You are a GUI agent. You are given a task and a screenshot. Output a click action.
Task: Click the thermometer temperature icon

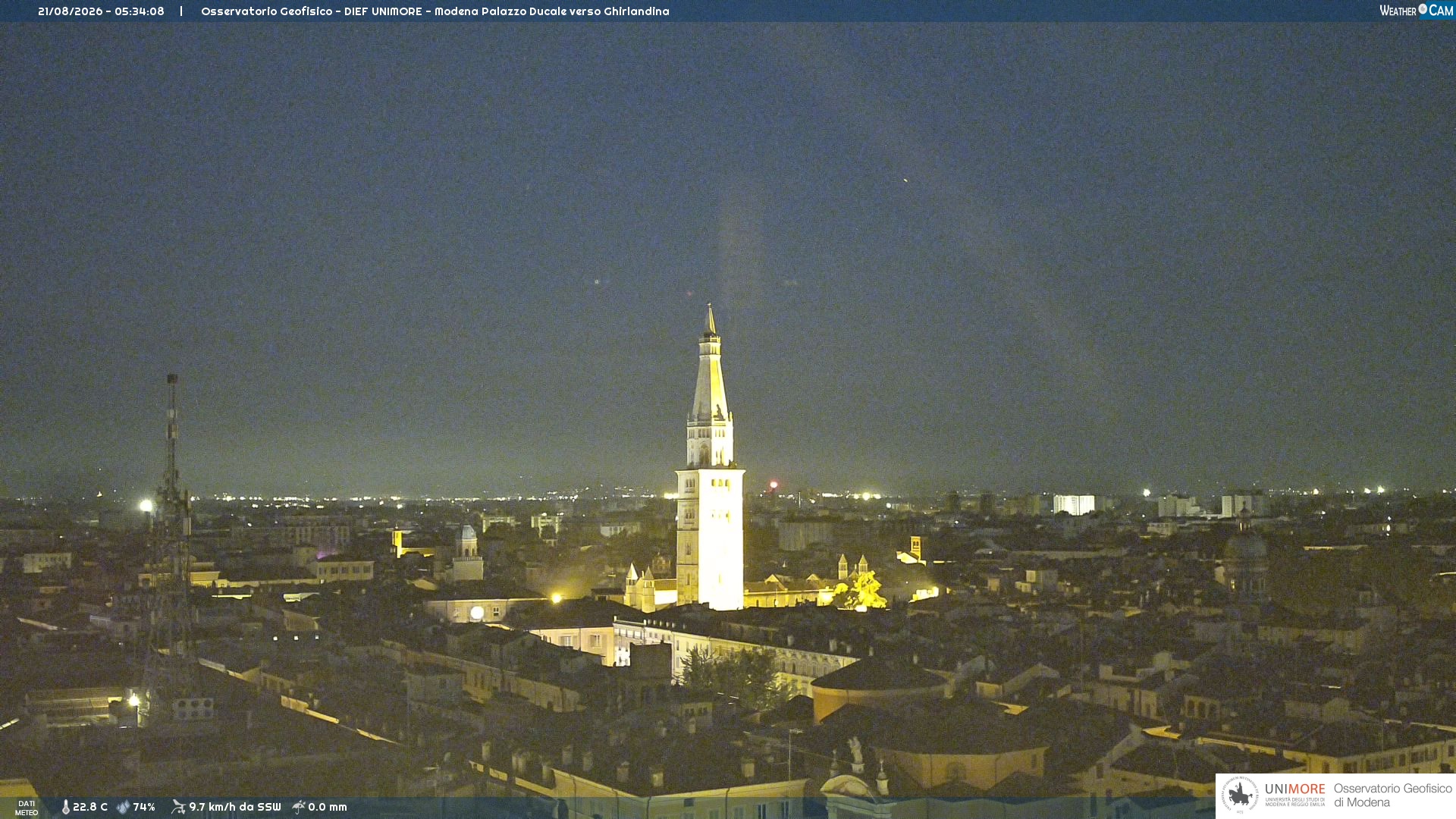click(x=65, y=808)
